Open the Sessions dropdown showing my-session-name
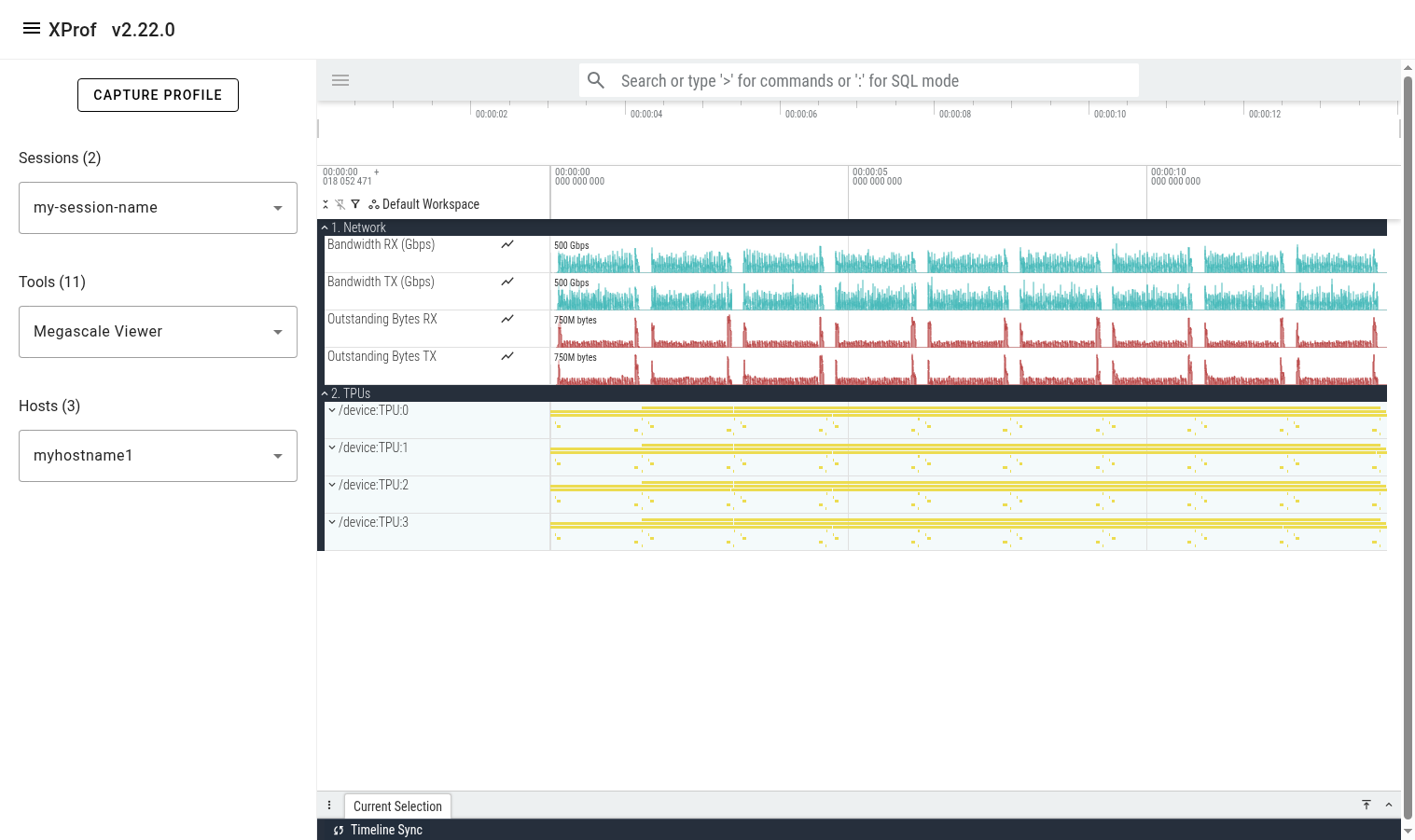The image size is (1415, 840). [158, 208]
